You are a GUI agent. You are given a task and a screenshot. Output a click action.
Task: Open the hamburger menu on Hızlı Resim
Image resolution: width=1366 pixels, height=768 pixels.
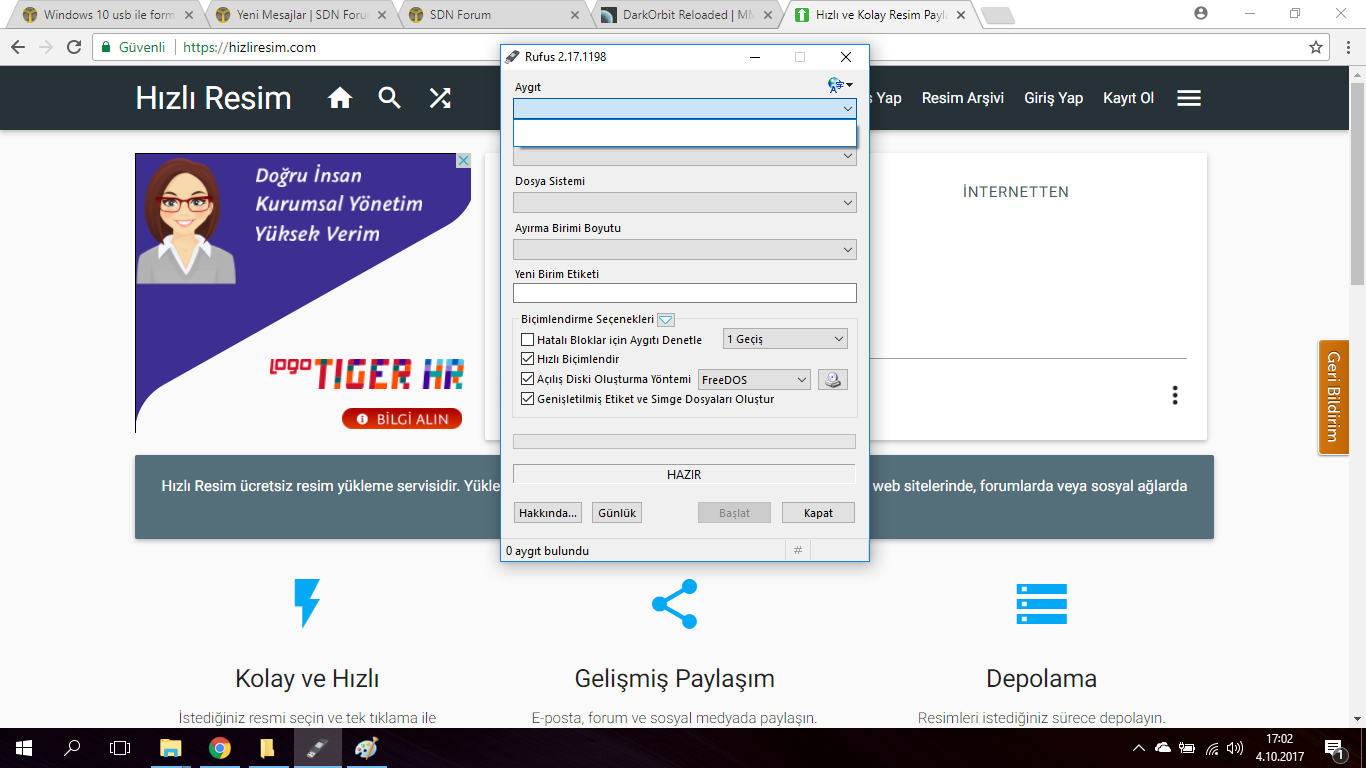coord(1189,98)
